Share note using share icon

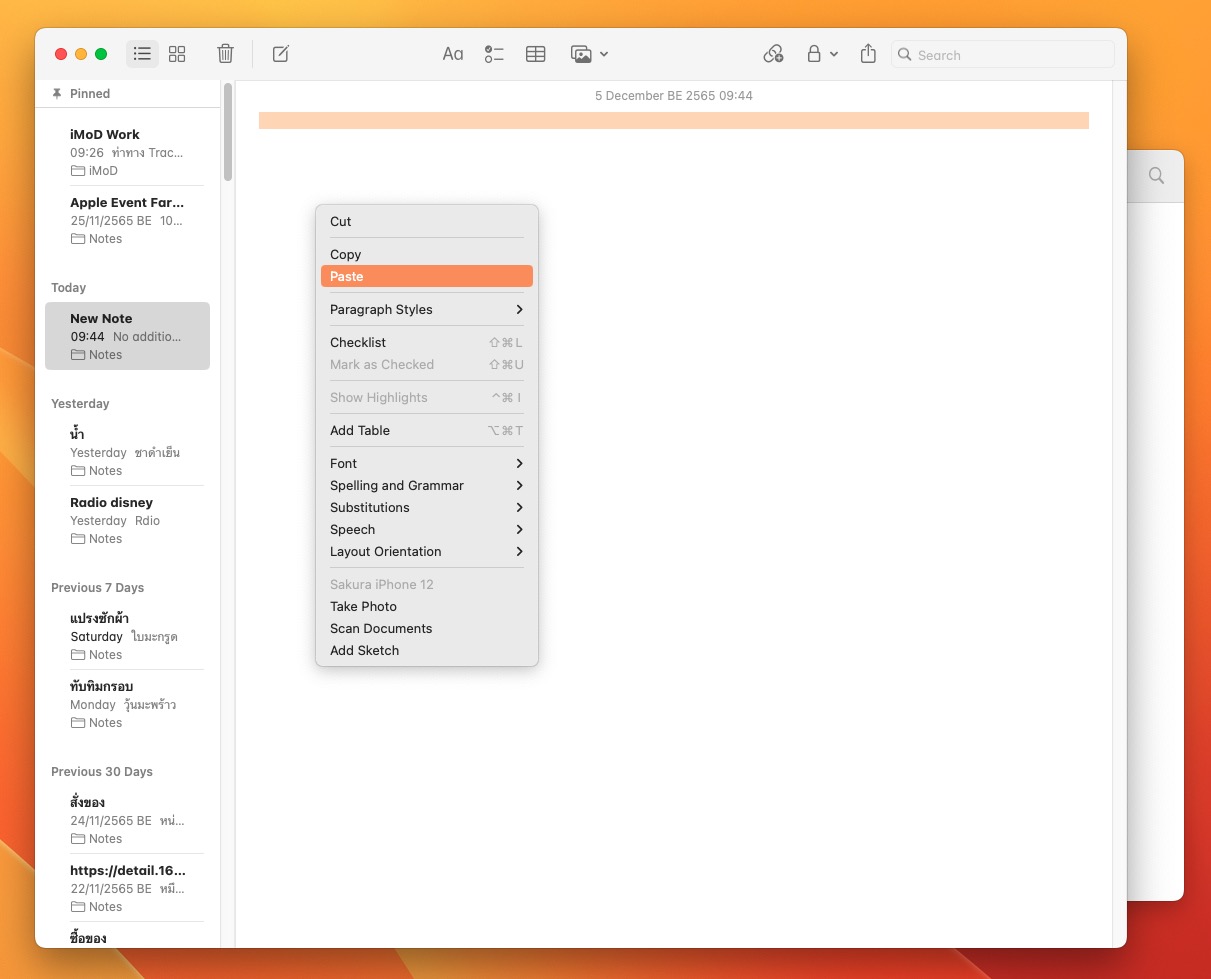click(868, 54)
